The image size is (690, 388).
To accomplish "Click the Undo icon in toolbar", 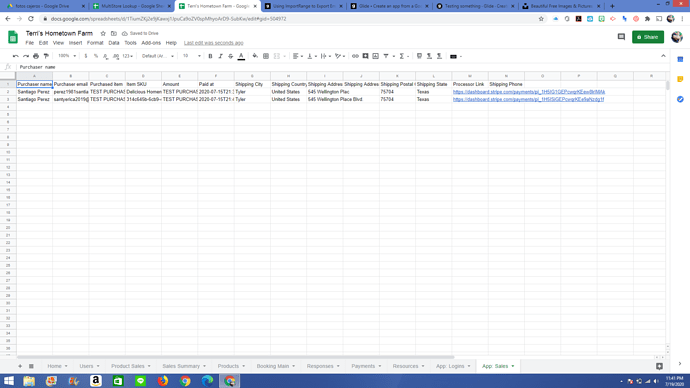I will point(16,56).
